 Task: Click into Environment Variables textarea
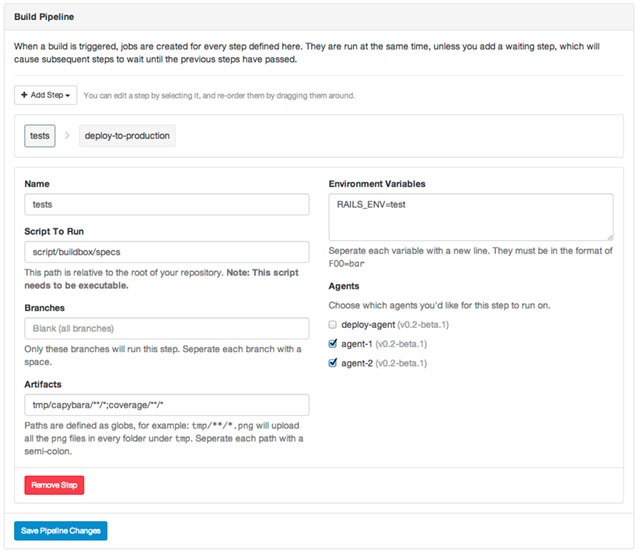point(471,217)
